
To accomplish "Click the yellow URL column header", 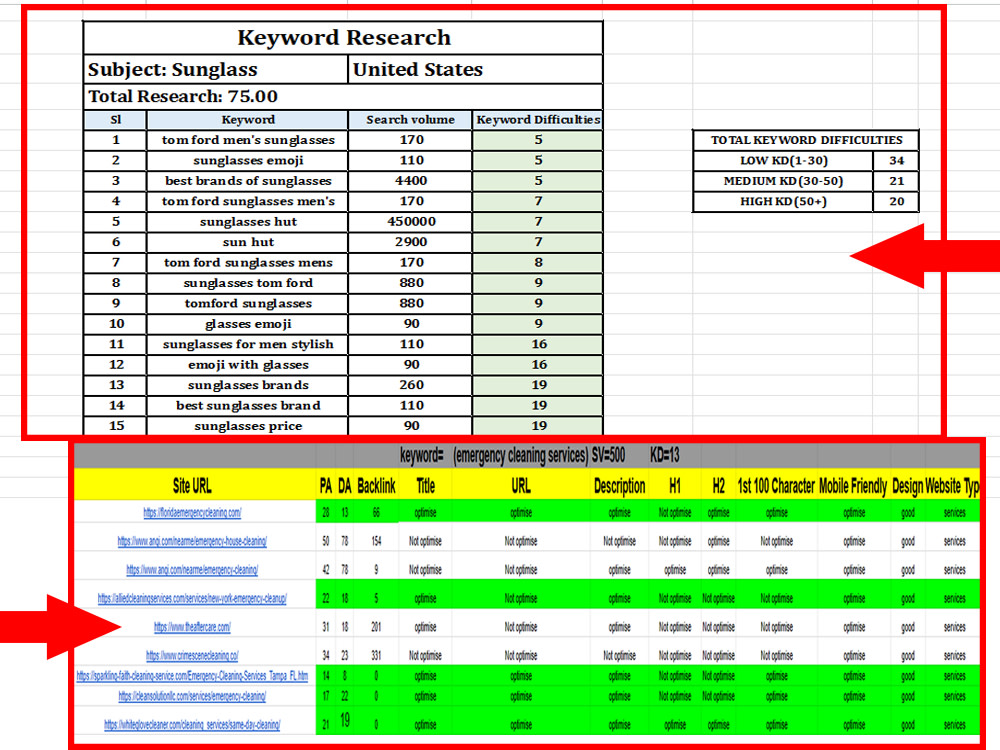I will pyautogui.click(x=521, y=486).
